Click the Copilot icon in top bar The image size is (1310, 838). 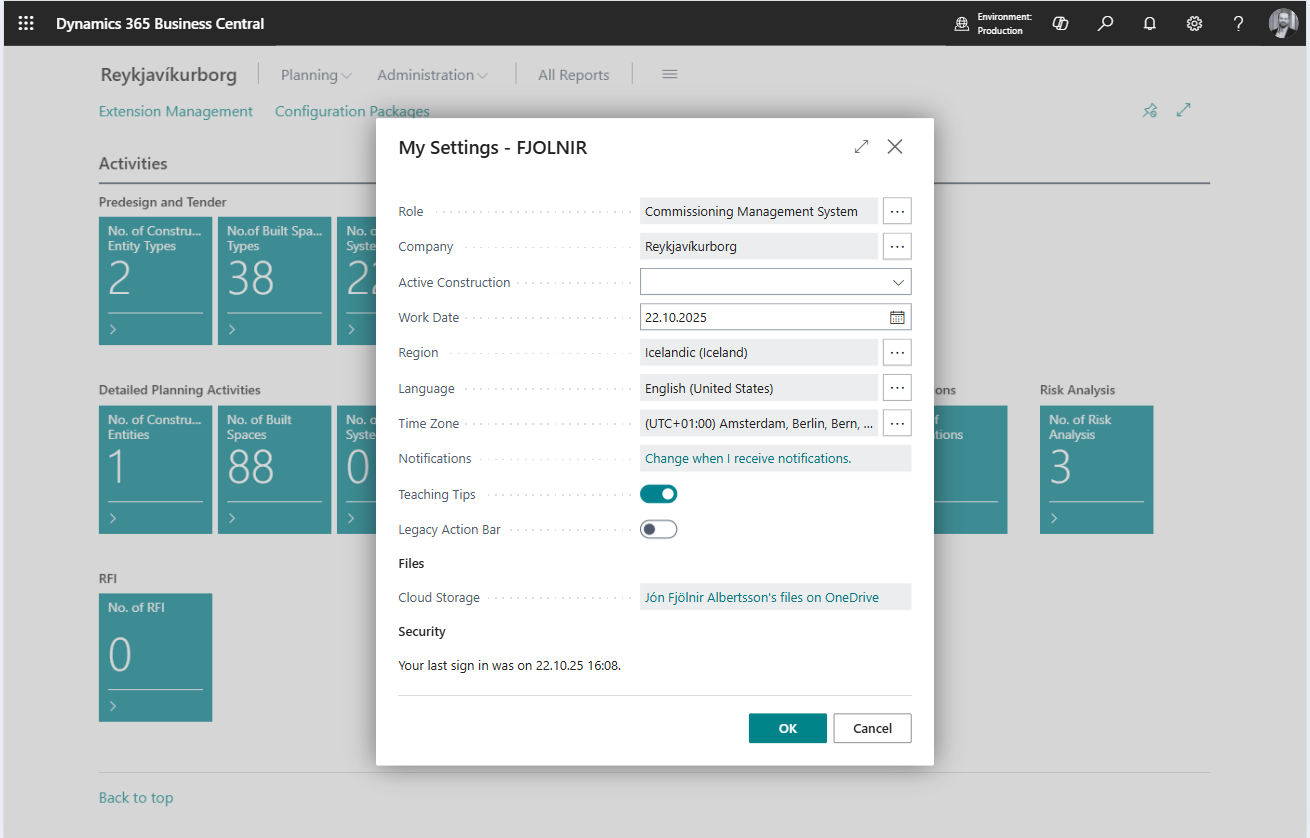pos(1061,23)
